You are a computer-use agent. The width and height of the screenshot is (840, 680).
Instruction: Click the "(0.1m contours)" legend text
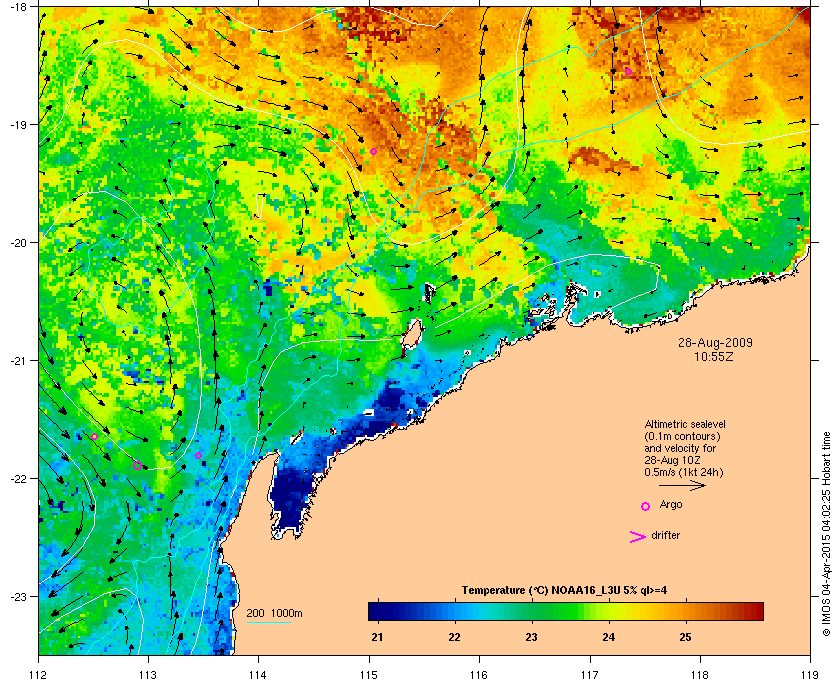pyautogui.click(x=682, y=436)
